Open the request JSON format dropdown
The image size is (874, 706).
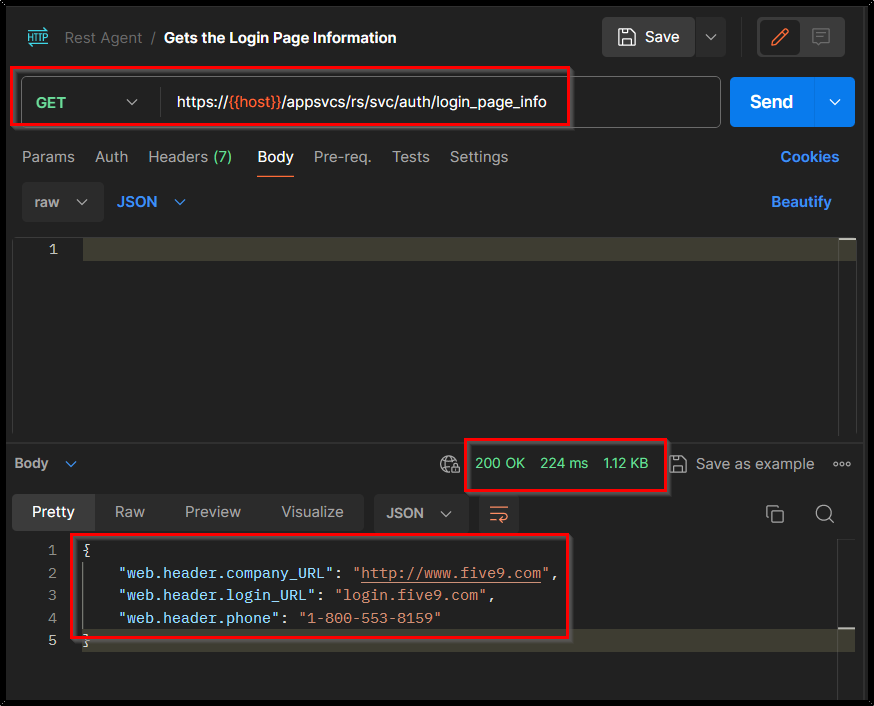[x=150, y=202]
